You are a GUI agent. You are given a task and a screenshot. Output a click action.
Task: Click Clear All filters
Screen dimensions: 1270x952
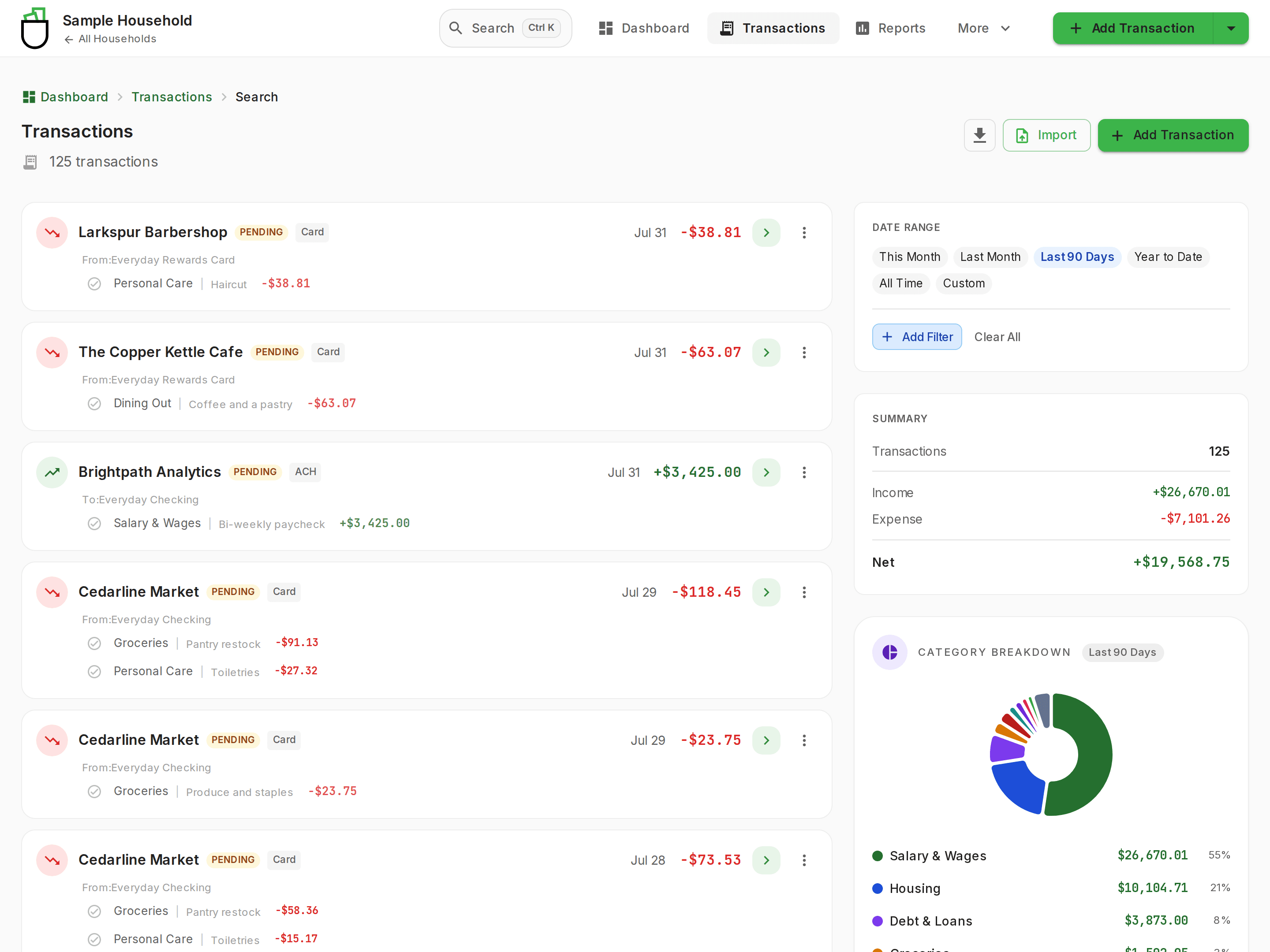point(997,337)
